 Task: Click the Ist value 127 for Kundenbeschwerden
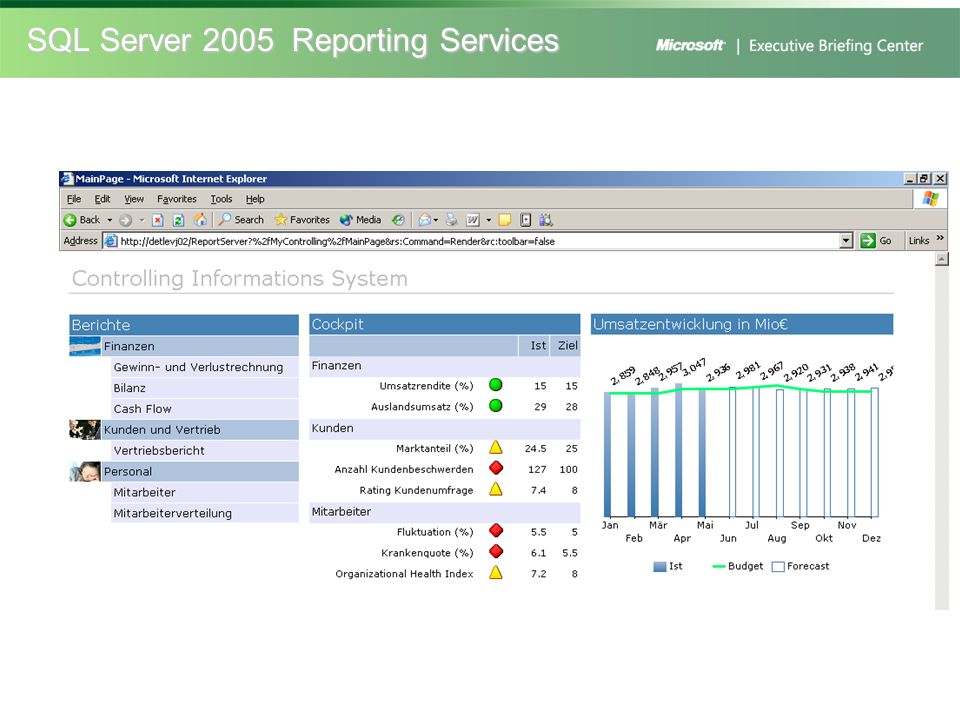coord(537,470)
